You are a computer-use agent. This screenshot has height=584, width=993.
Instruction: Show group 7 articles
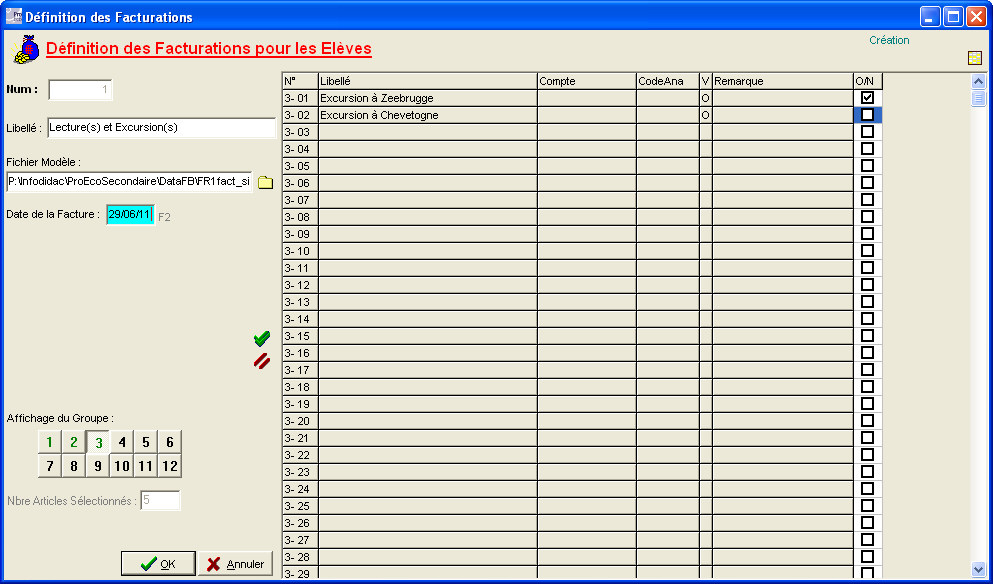coord(49,466)
